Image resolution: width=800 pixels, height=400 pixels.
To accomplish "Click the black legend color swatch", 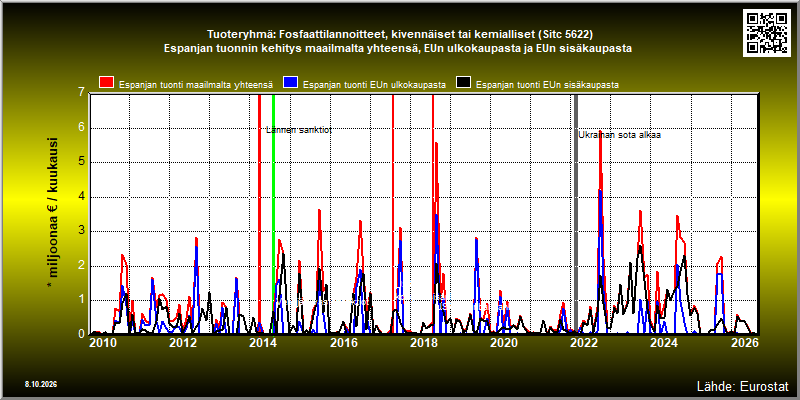I will pos(463,83).
